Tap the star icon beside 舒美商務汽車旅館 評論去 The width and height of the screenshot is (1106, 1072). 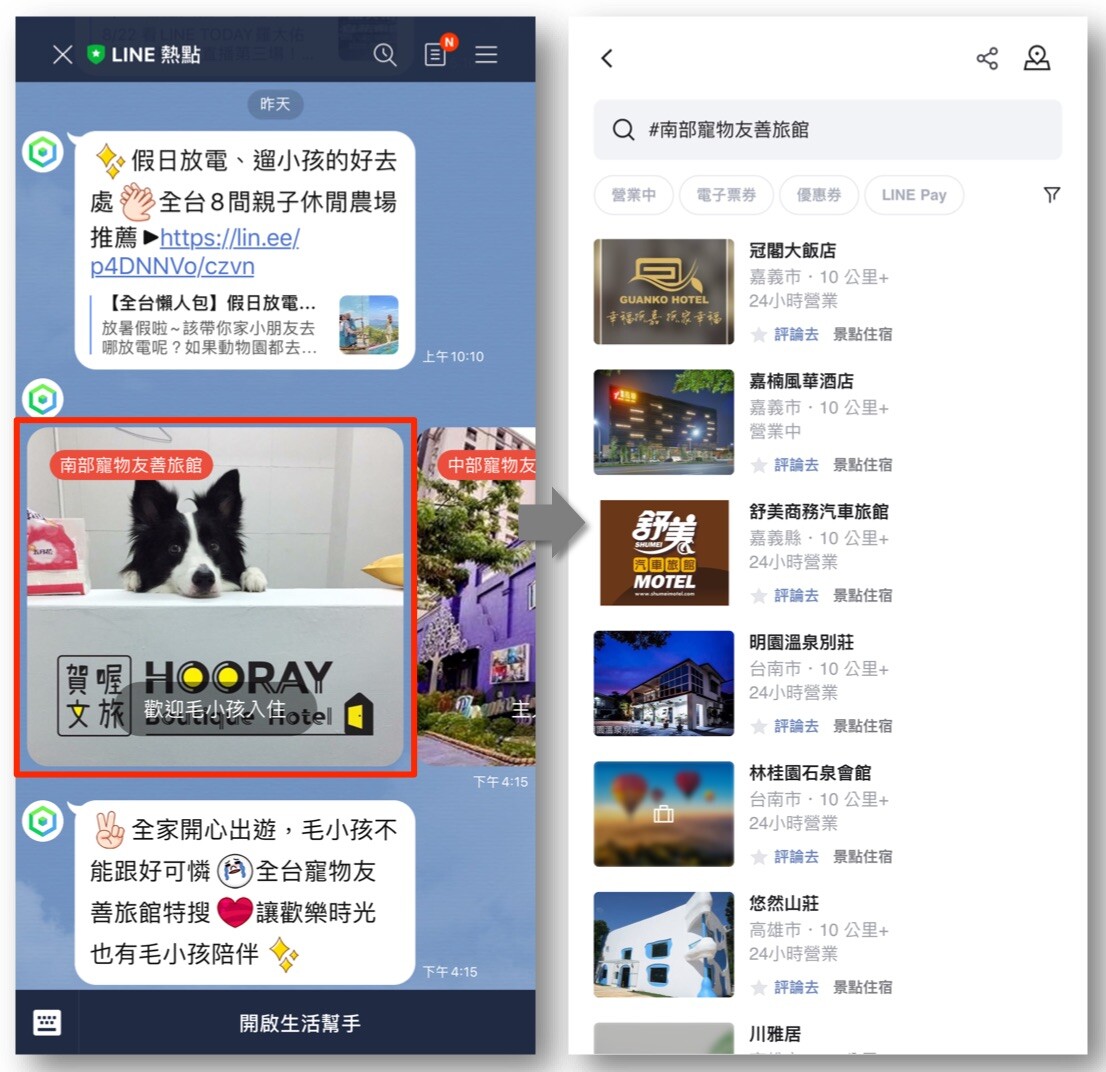point(758,595)
